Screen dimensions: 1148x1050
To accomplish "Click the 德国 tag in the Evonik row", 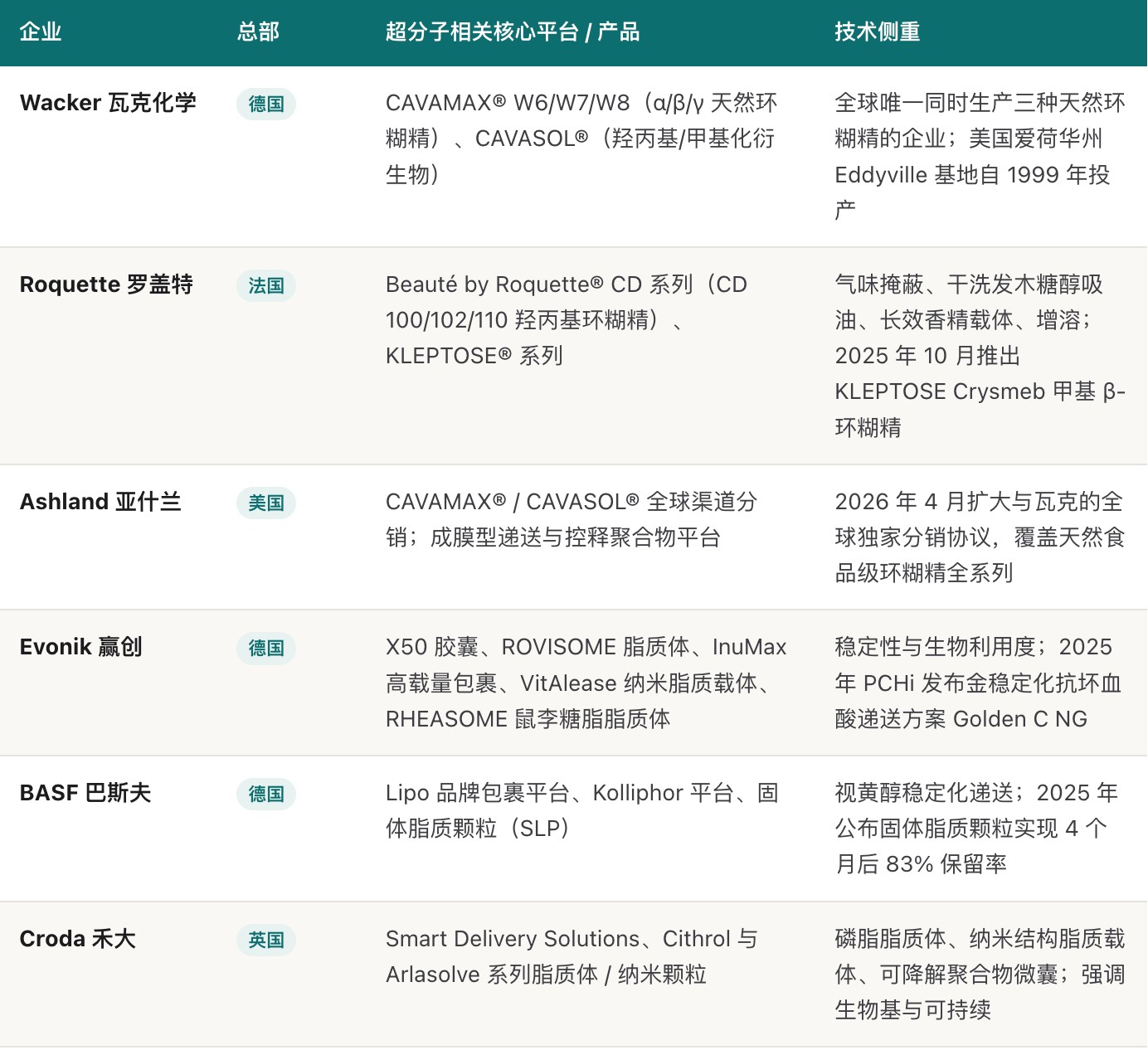I will point(266,649).
